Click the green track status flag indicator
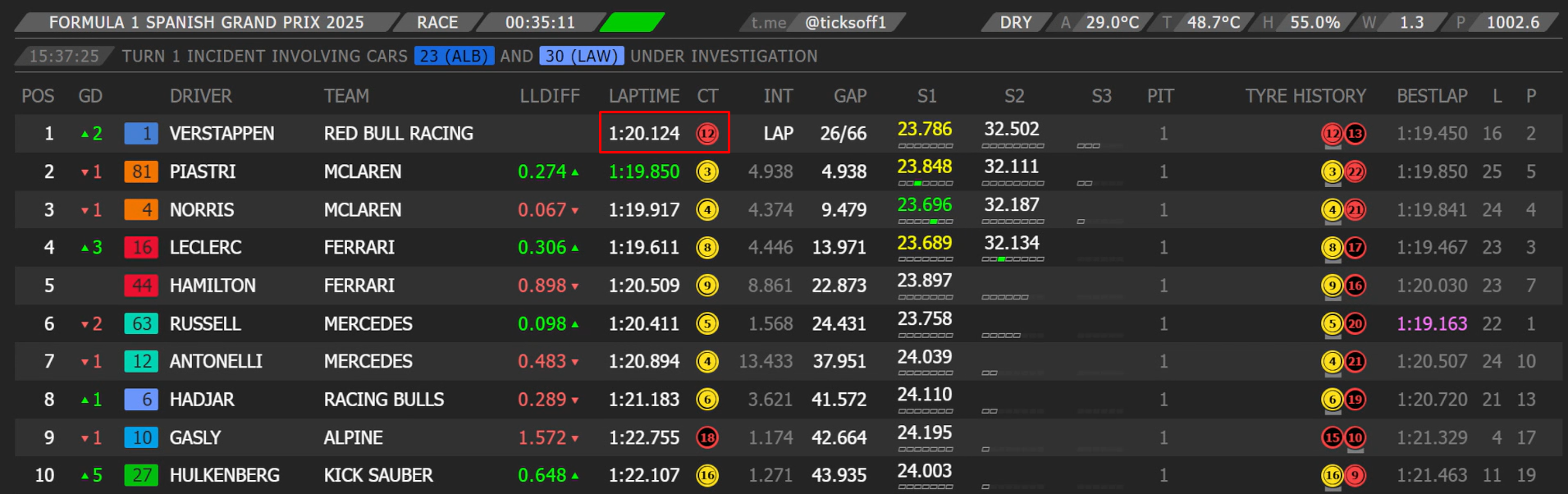Viewport: 1568px width, 494px height. [x=632, y=22]
